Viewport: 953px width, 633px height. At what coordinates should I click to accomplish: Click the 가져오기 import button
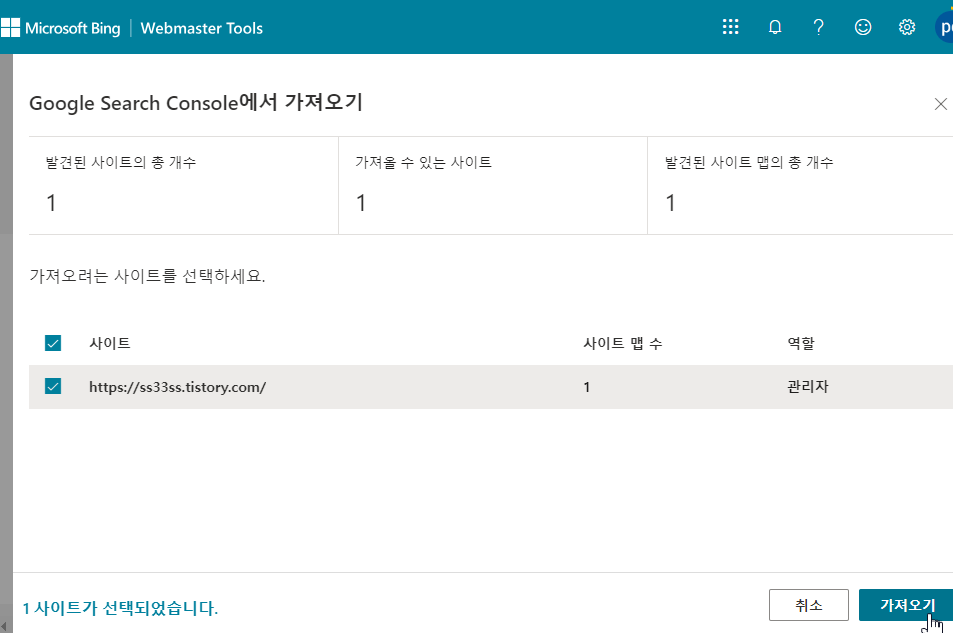coord(906,605)
